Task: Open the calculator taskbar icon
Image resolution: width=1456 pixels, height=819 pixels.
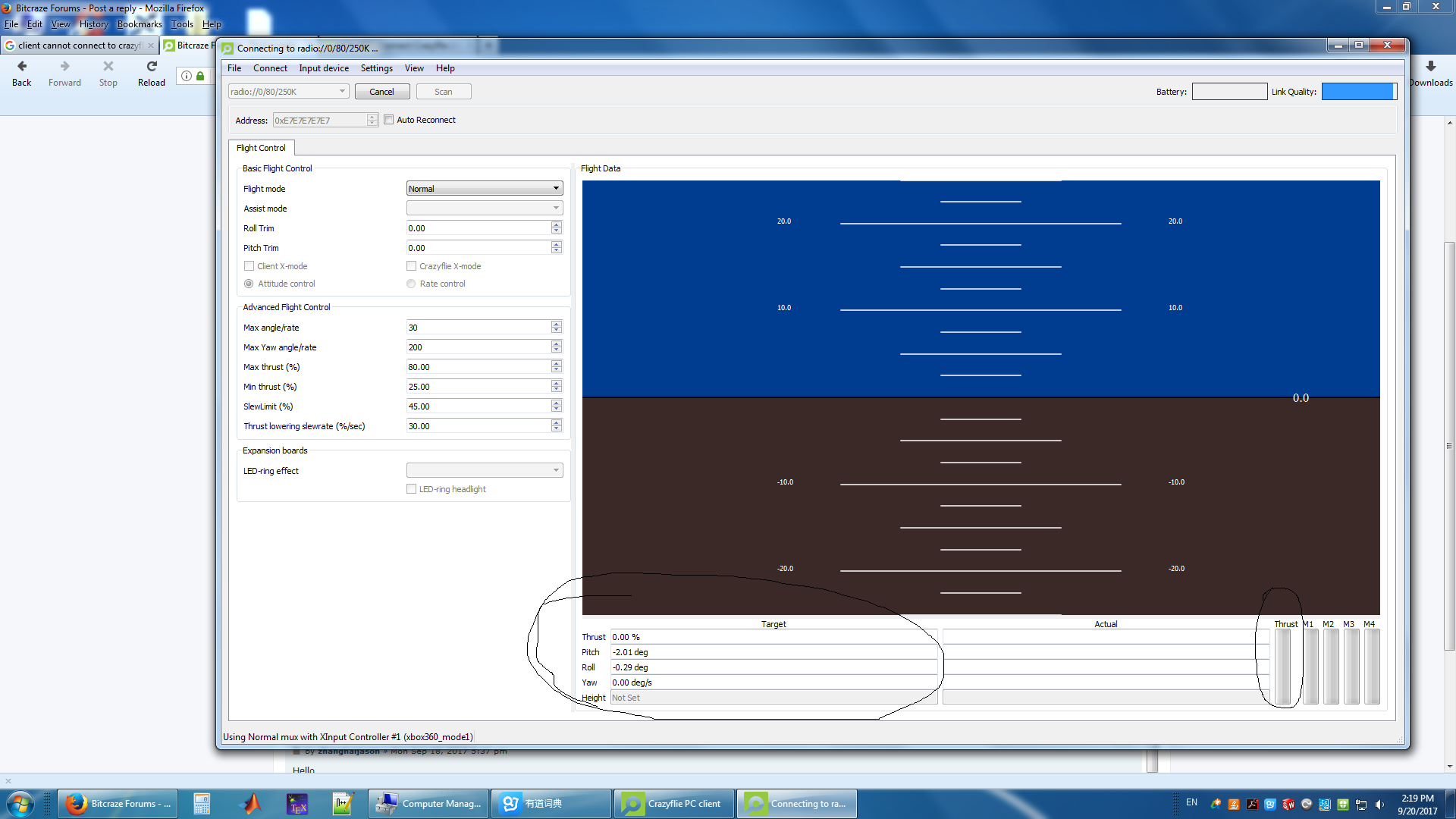Action: 202,803
